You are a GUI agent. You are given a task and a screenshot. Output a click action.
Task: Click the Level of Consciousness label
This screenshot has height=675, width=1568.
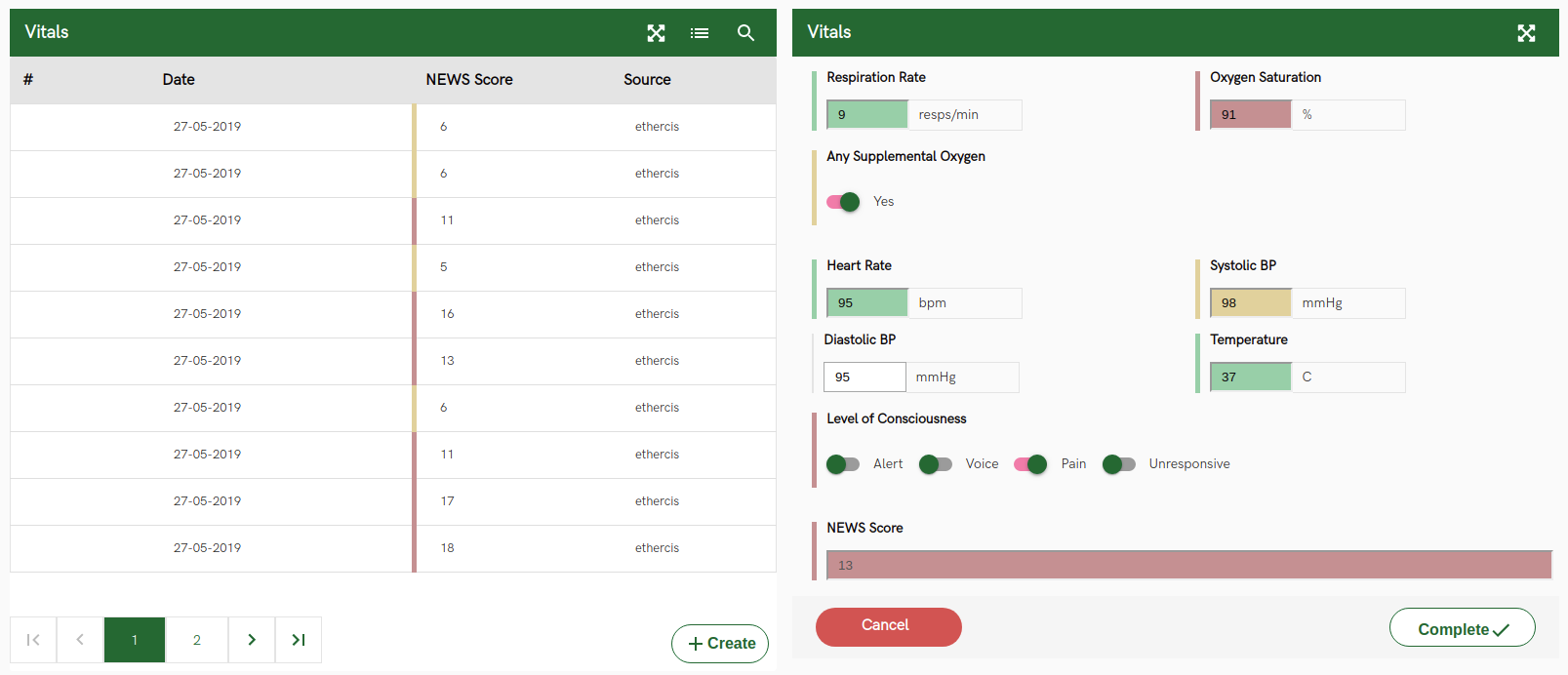[x=897, y=419]
